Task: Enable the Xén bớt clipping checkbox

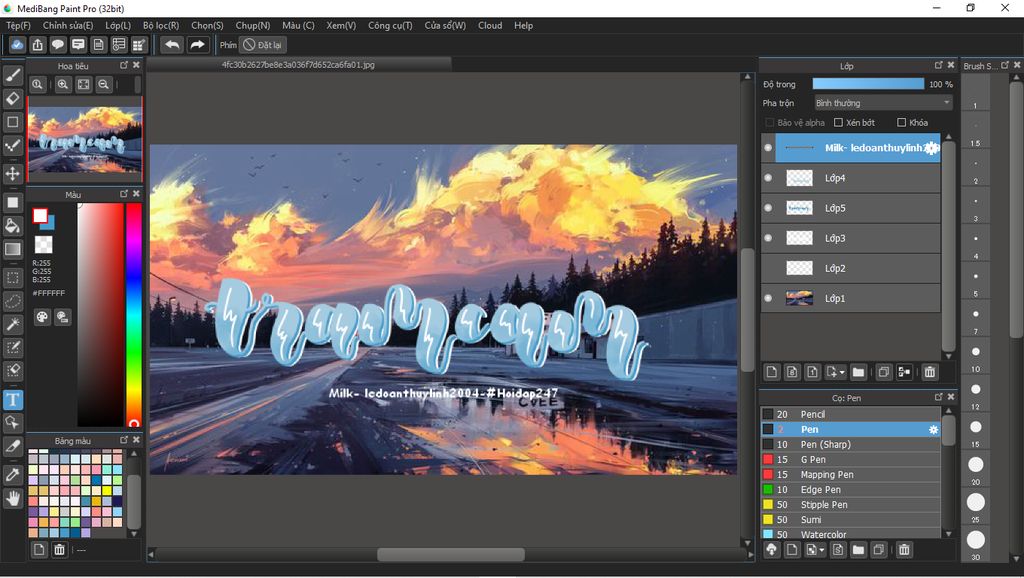Action: point(839,122)
